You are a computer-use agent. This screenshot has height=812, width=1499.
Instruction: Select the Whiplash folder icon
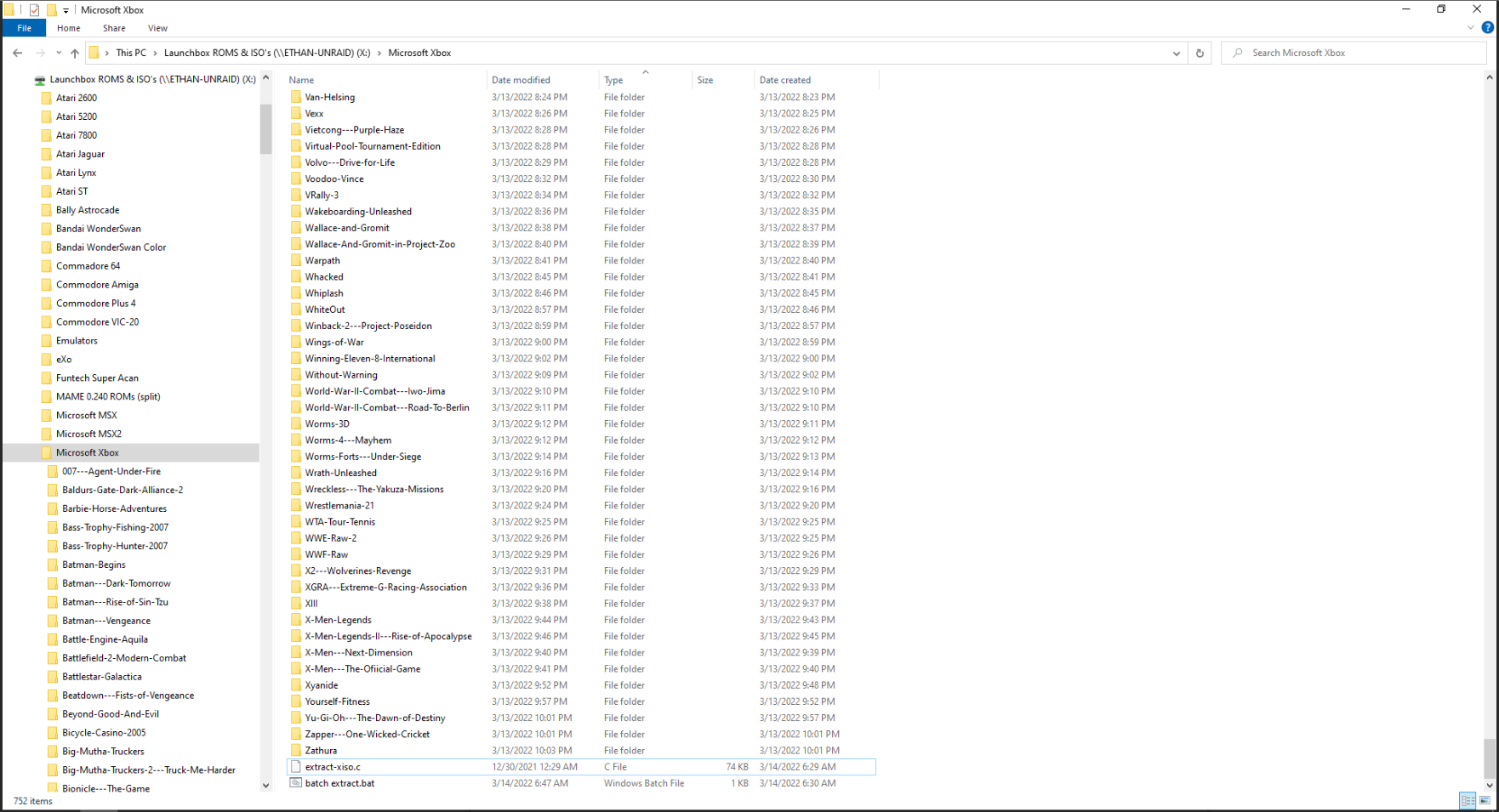pyautogui.click(x=296, y=293)
